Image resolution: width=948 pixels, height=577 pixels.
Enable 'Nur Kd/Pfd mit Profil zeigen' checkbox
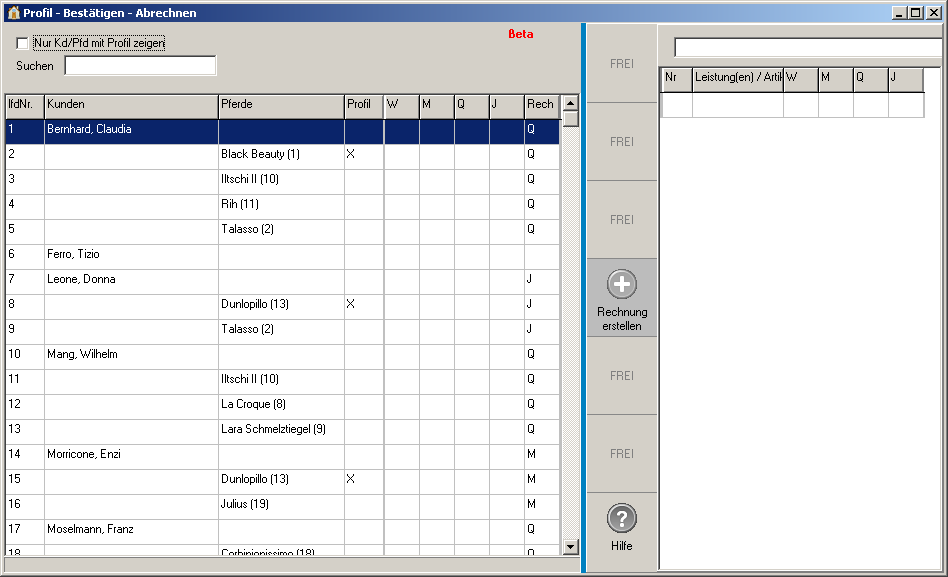click(x=23, y=44)
